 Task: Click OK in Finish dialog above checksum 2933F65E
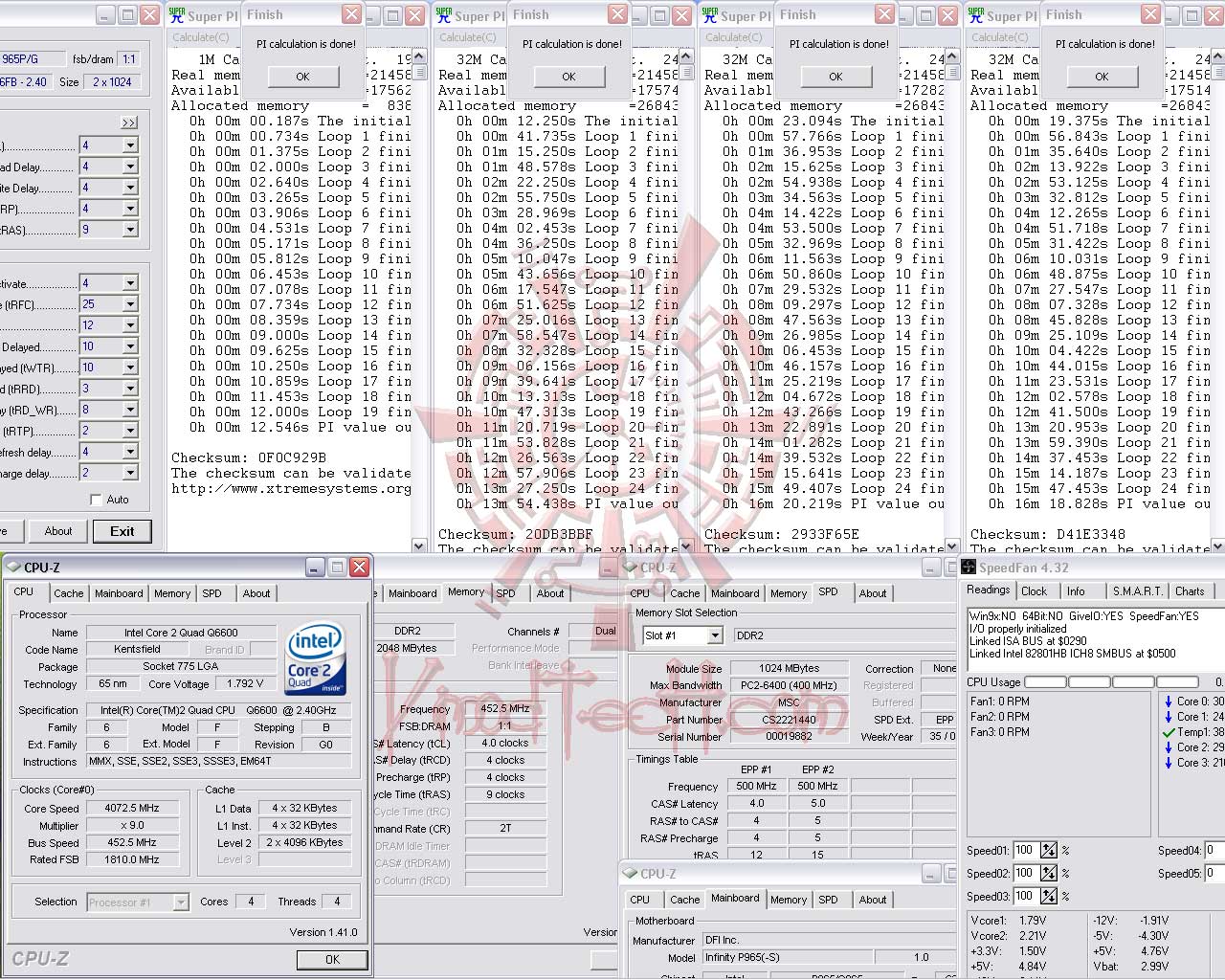point(835,77)
